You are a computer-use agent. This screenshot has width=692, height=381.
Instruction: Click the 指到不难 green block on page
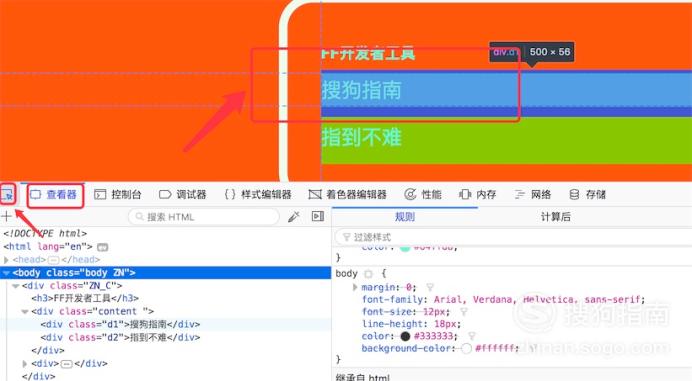pos(506,140)
